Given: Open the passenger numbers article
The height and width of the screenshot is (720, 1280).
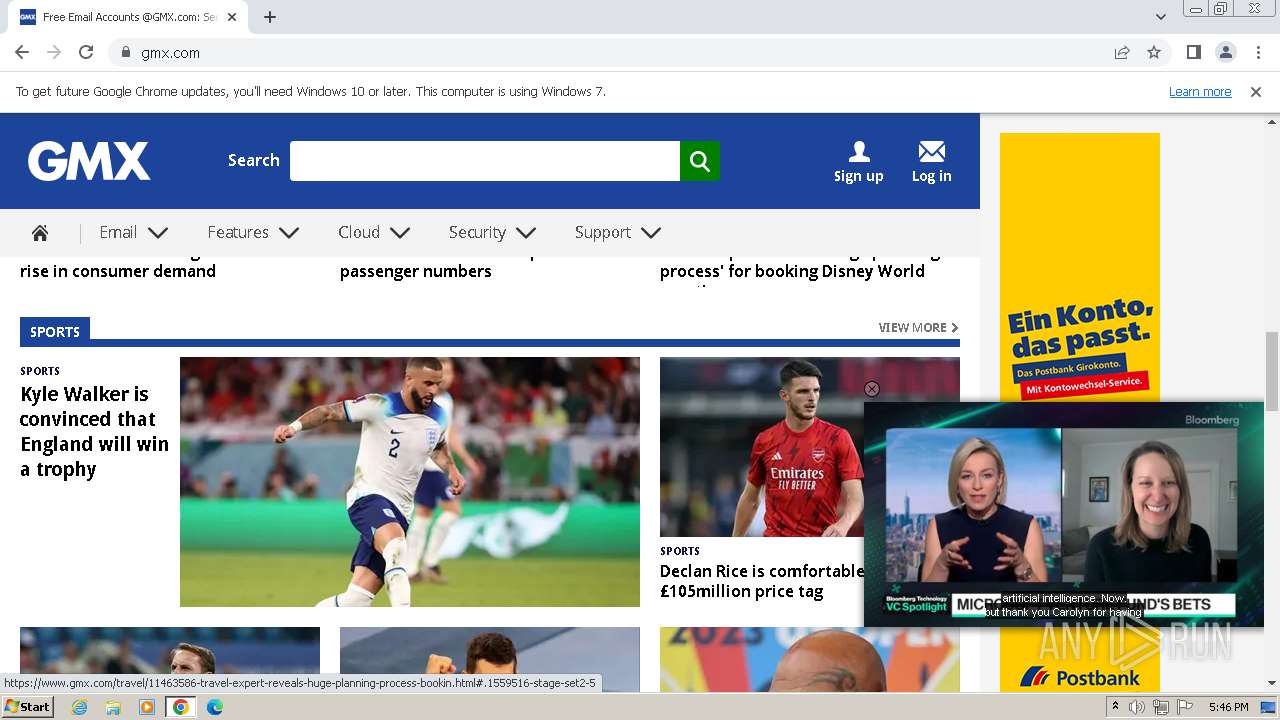Looking at the screenshot, I should (x=416, y=271).
